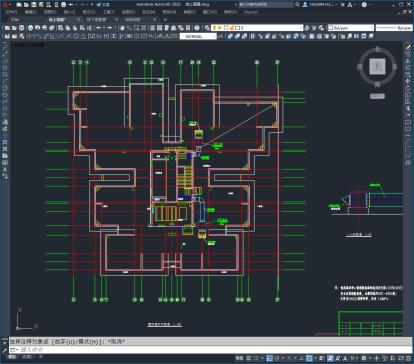Click the Plot icon in standard toolbar

31,28
